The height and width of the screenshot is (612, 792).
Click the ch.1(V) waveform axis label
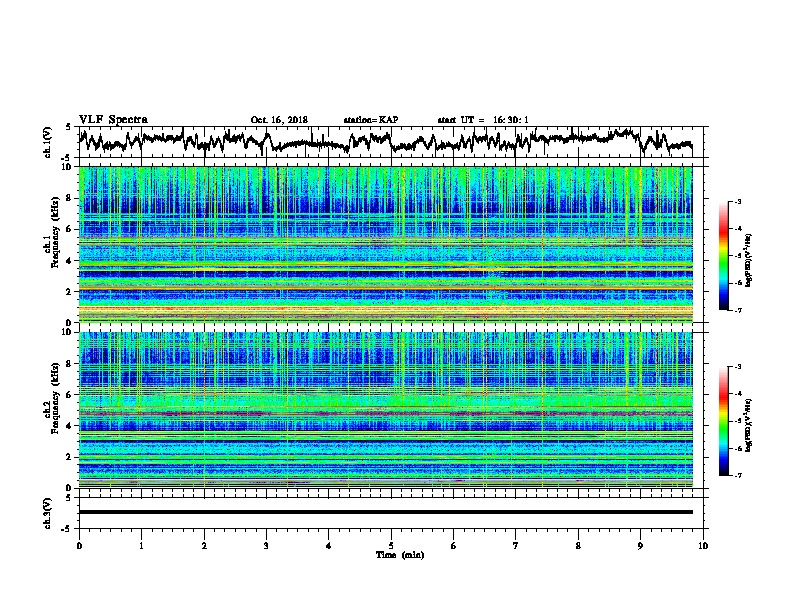(48, 142)
